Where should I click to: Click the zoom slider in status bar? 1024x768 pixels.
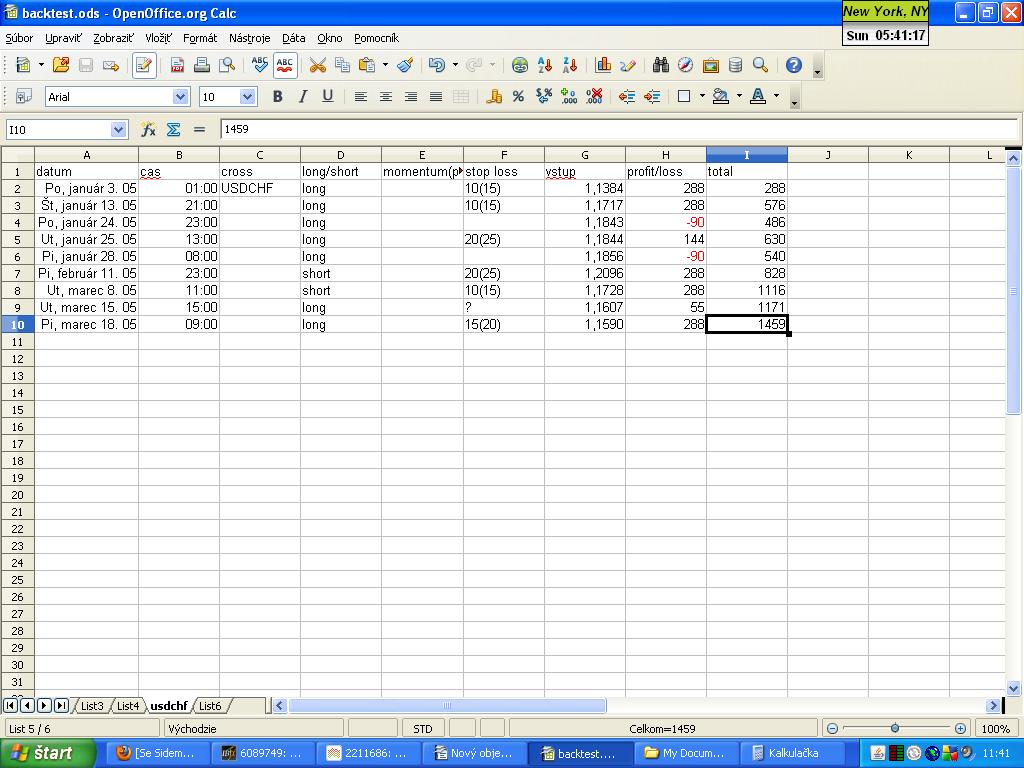point(895,728)
